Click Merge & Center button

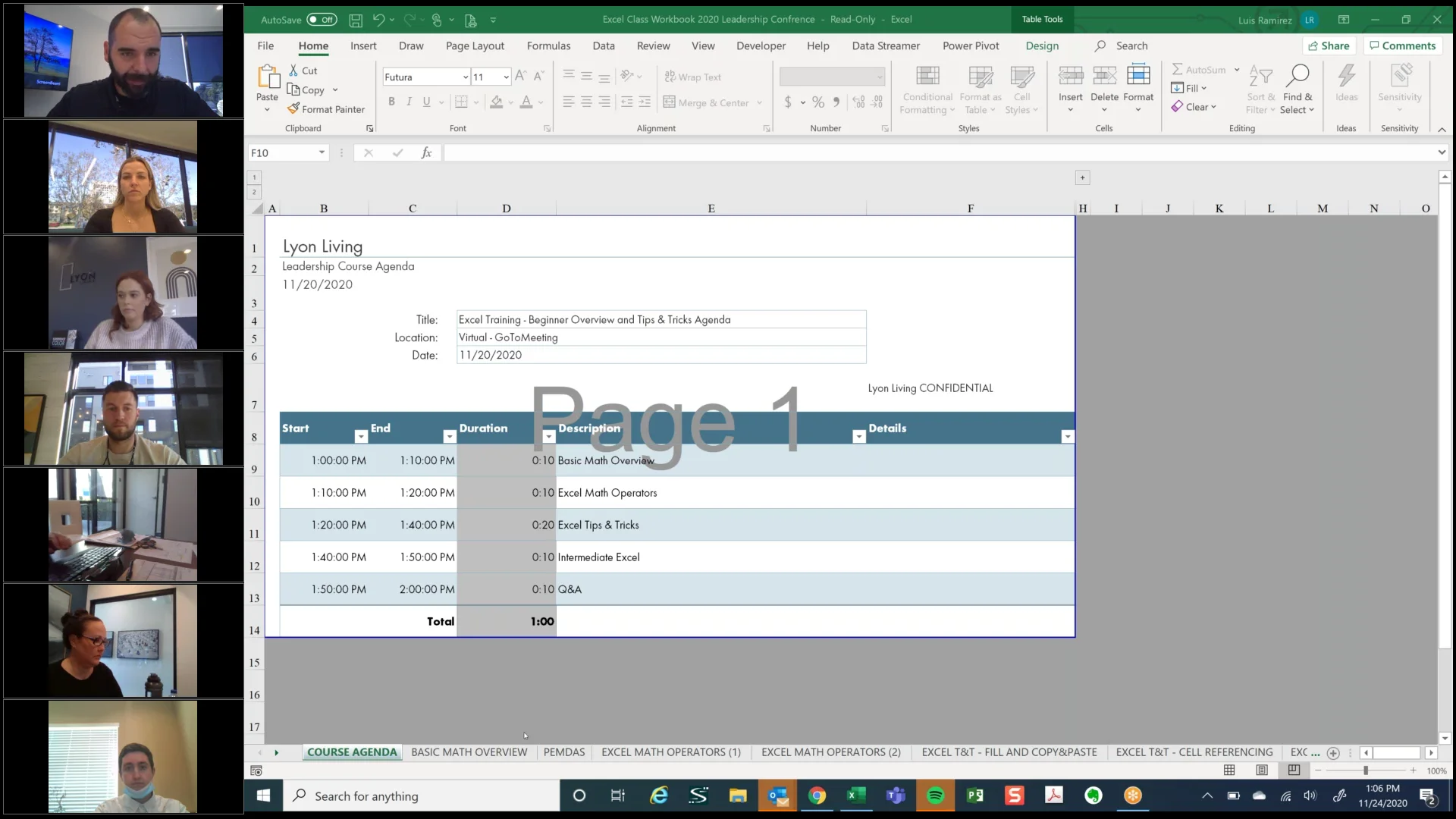pos(706,102)
